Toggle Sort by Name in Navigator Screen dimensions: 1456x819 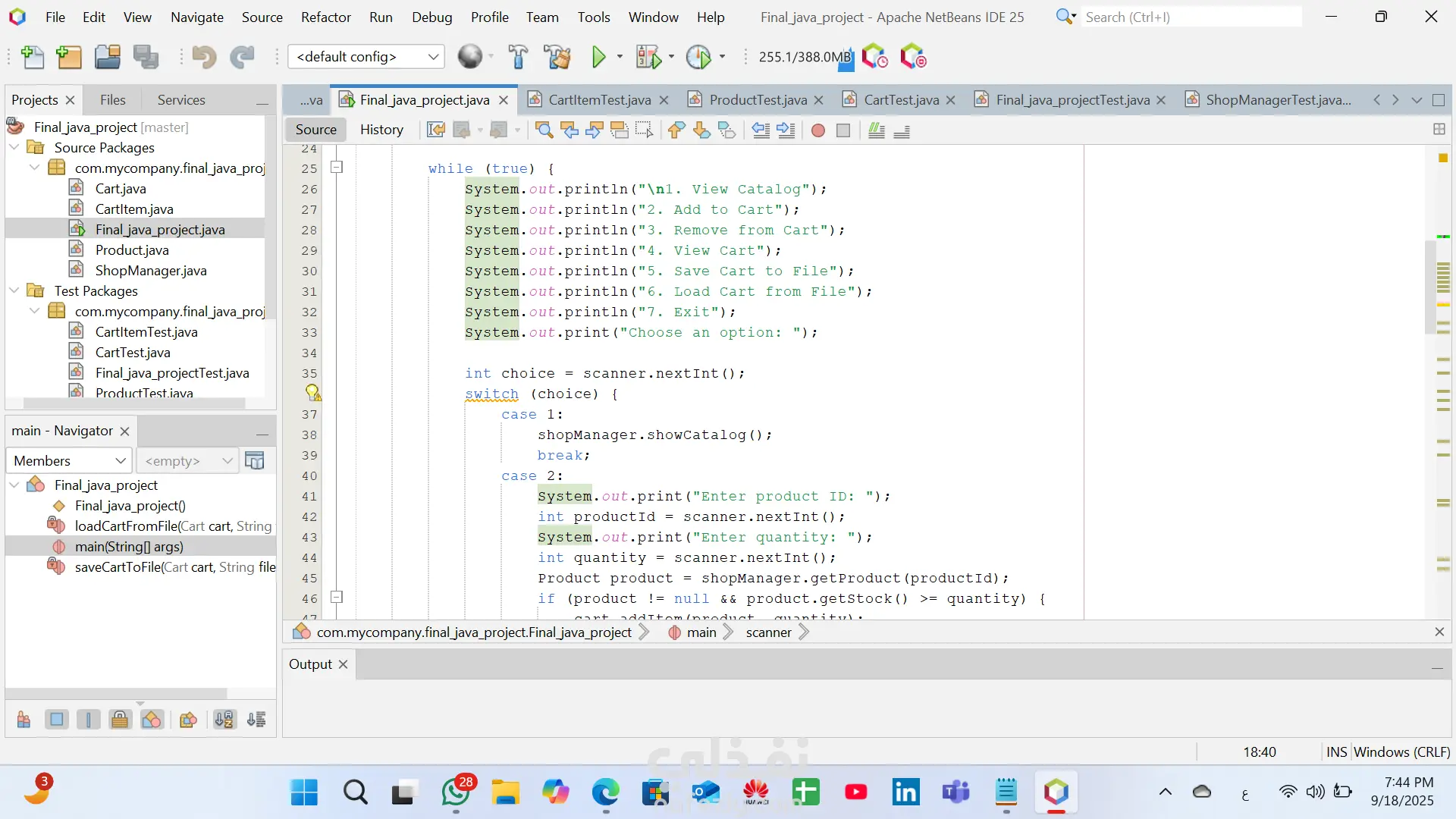pos(224,720)
